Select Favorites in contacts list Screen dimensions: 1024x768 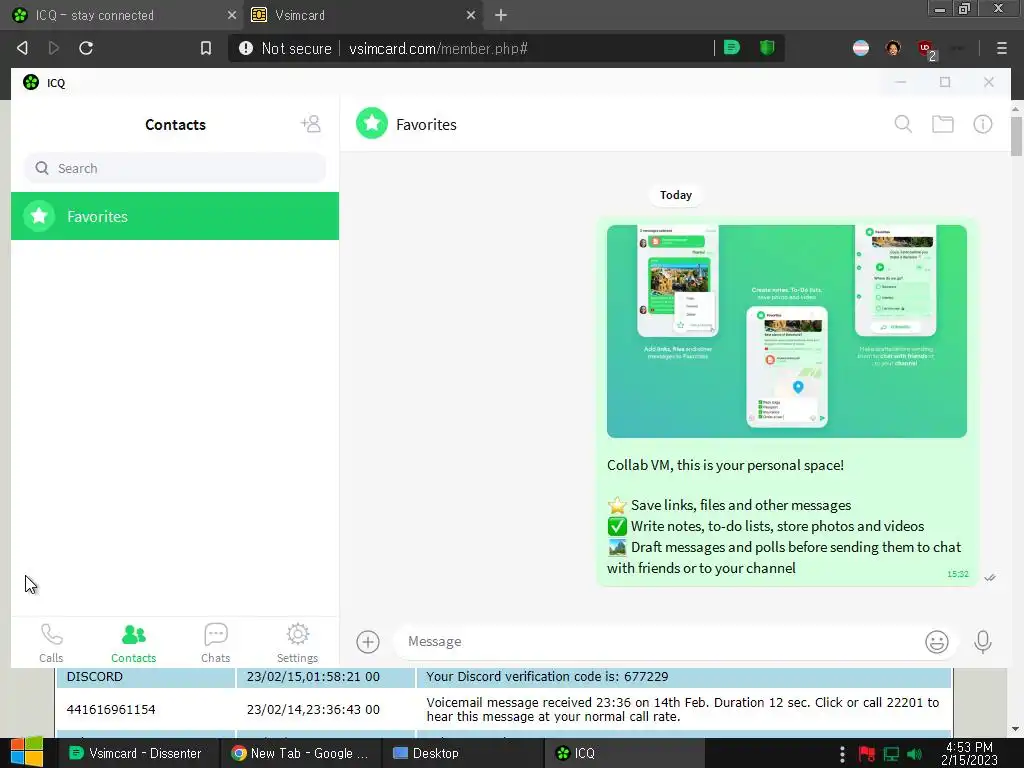coord(175,216)
